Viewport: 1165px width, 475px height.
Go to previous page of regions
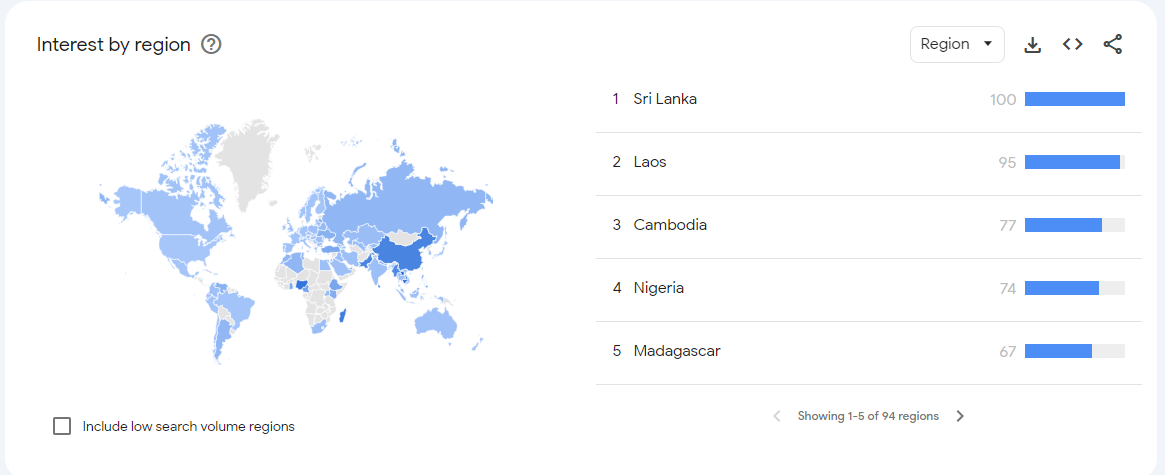[777, 416]
